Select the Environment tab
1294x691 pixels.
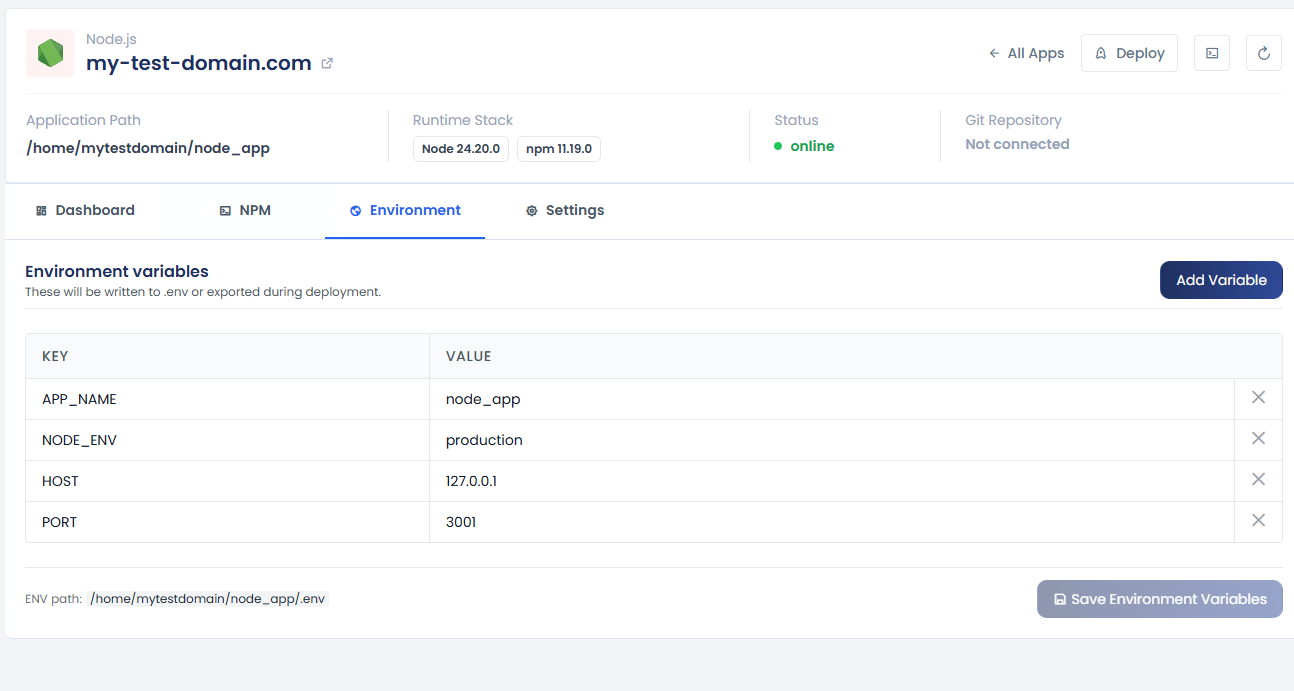click(405, 210)
